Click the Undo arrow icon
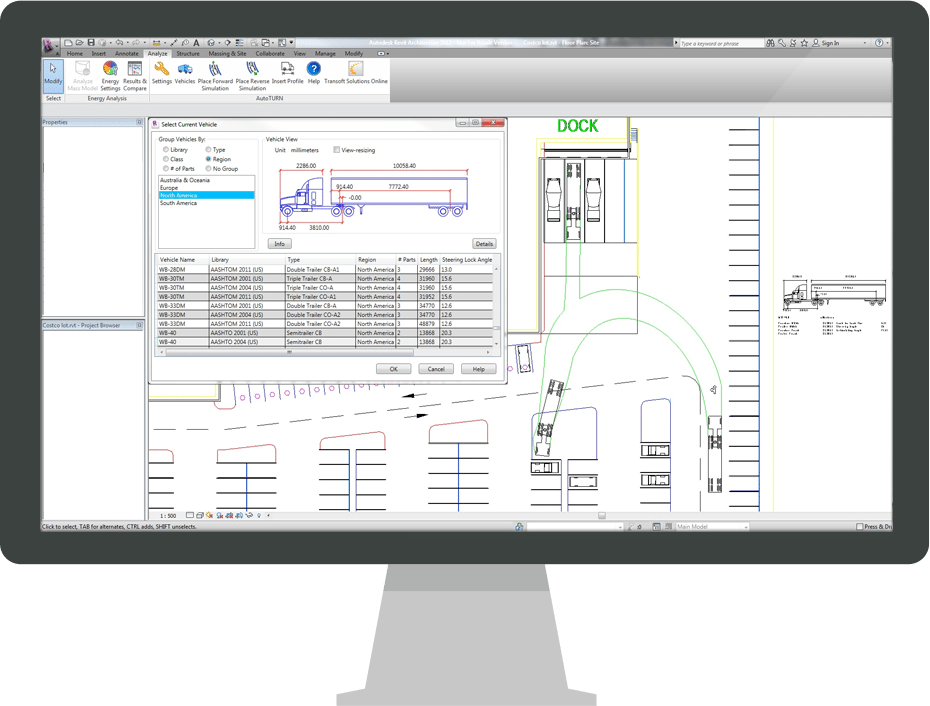 point(119,43)
